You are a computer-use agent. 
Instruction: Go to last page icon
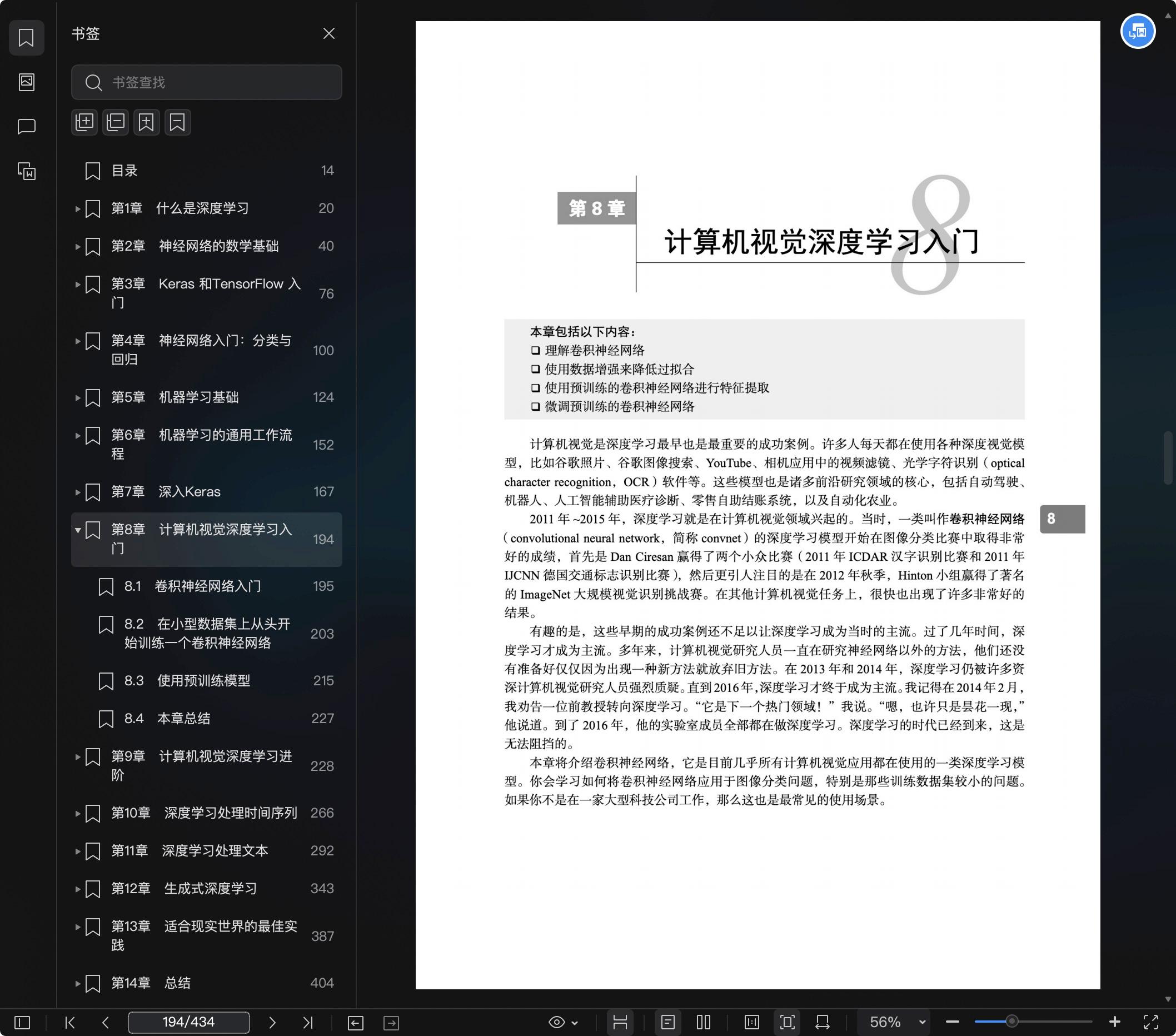pos(308,1022)
